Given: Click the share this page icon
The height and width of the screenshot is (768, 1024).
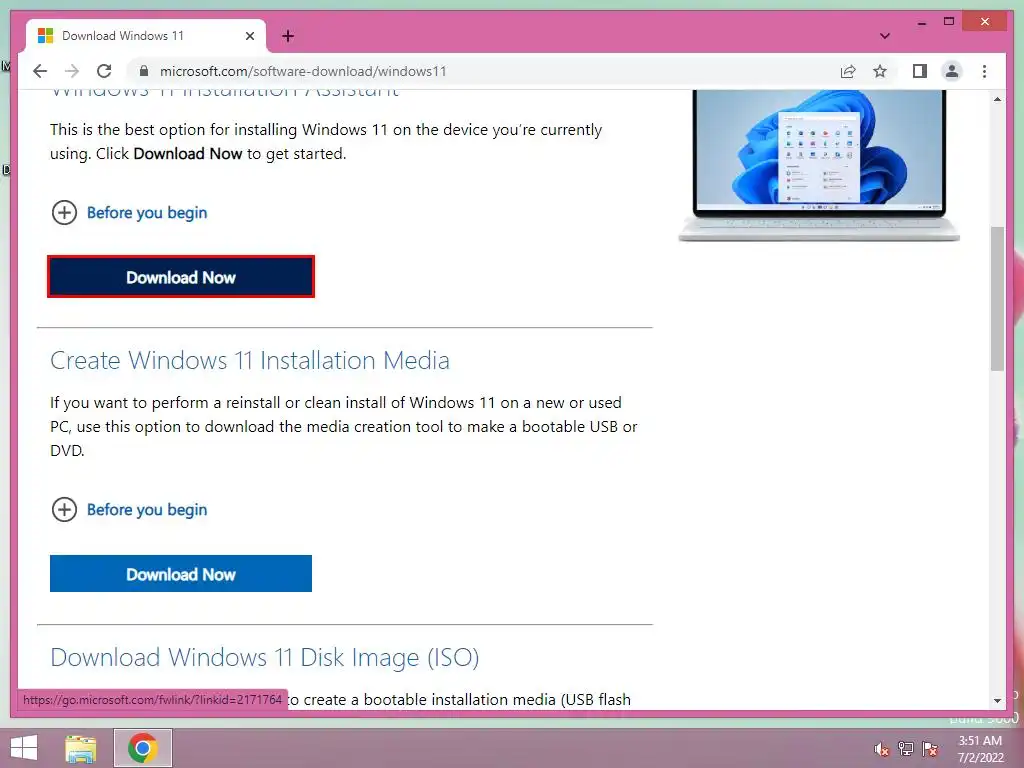Looking at the screenshot, I should [x=848, y=71].
